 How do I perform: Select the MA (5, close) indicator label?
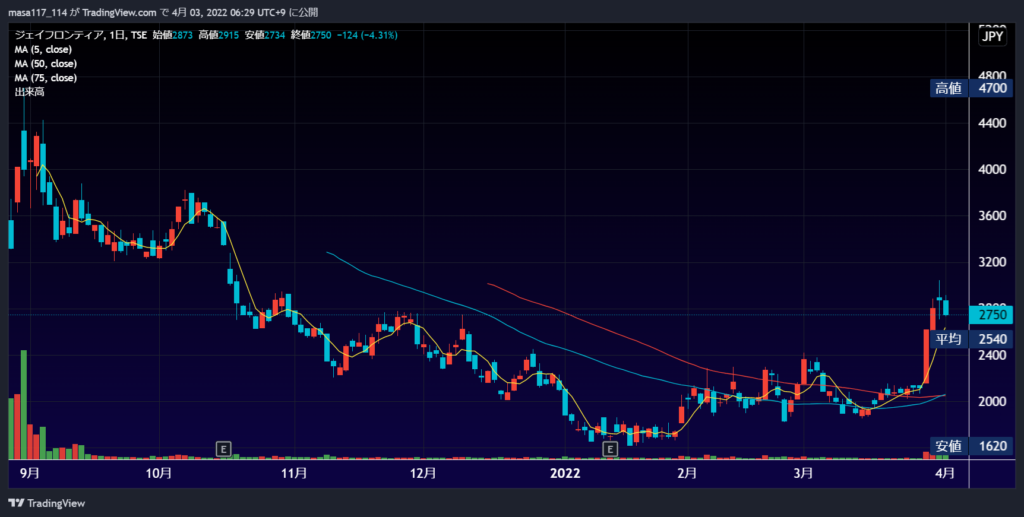[43, 50]
